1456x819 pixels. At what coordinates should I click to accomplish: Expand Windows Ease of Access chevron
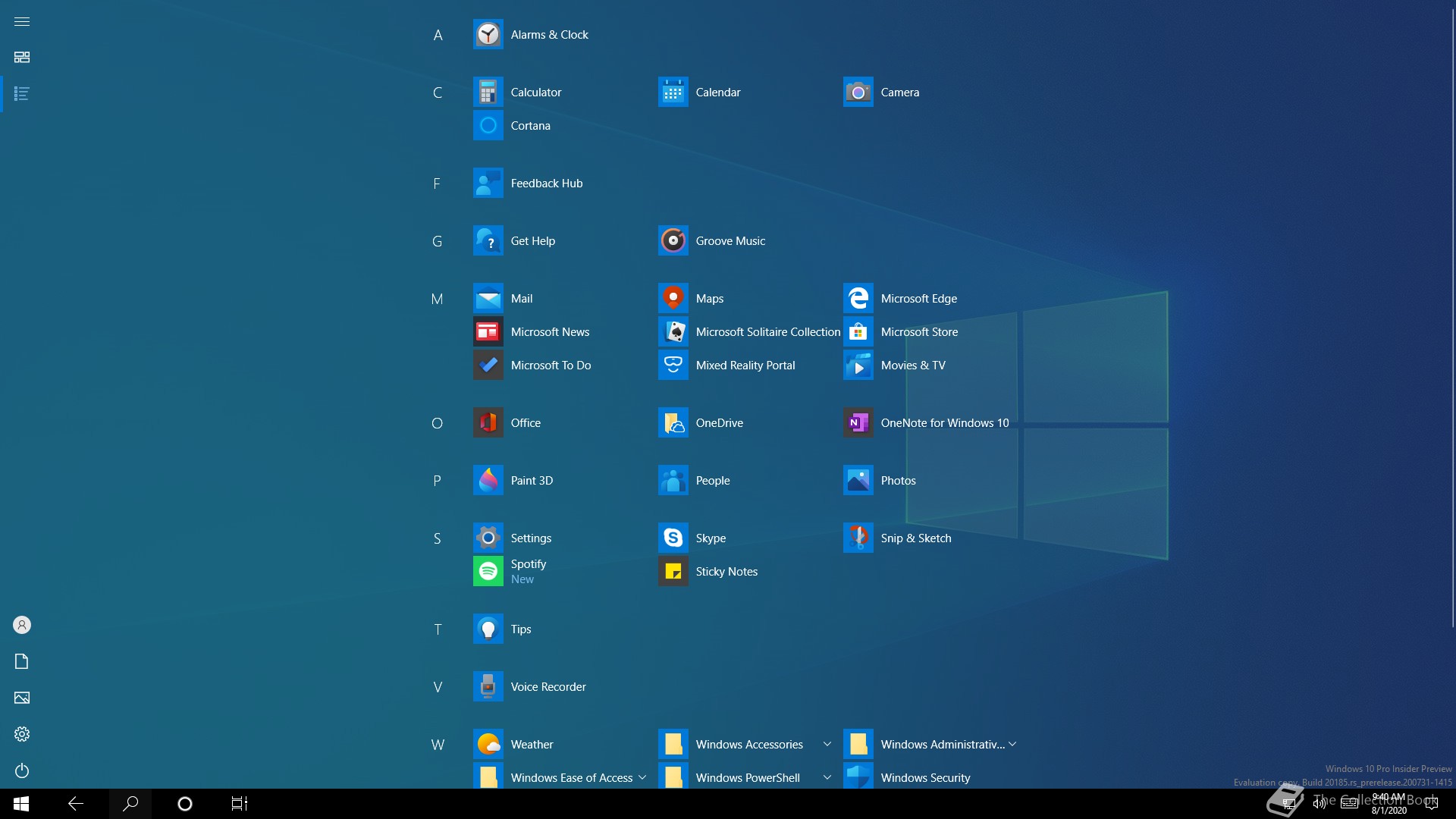pos(642,777)
